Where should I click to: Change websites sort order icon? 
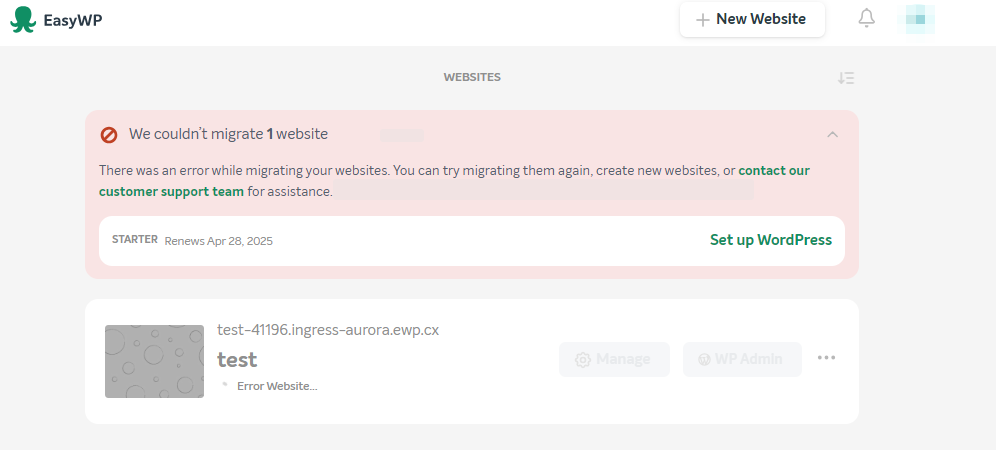[x=845, y=78]
